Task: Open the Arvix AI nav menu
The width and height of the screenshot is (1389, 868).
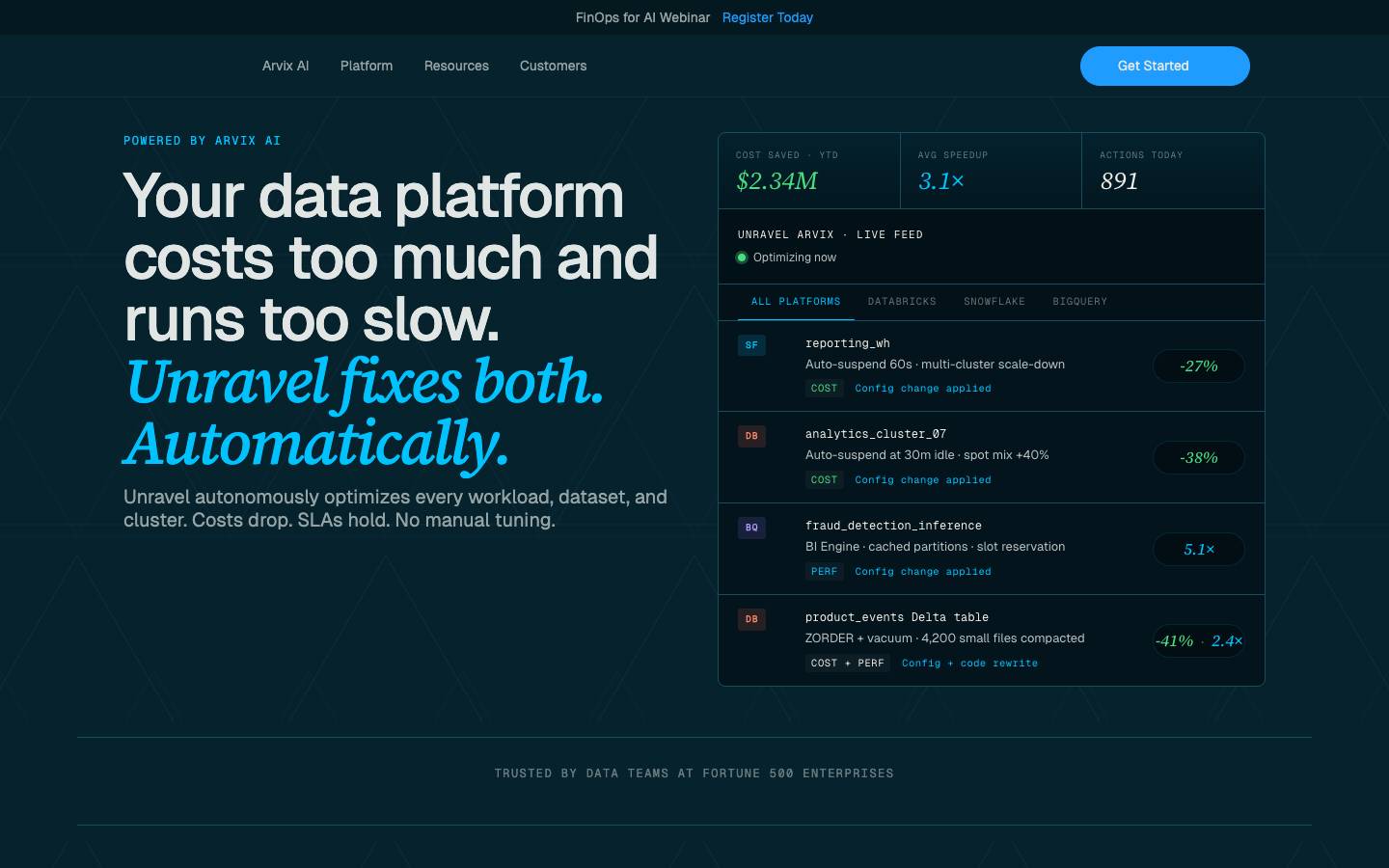Action: coord(286,66)
